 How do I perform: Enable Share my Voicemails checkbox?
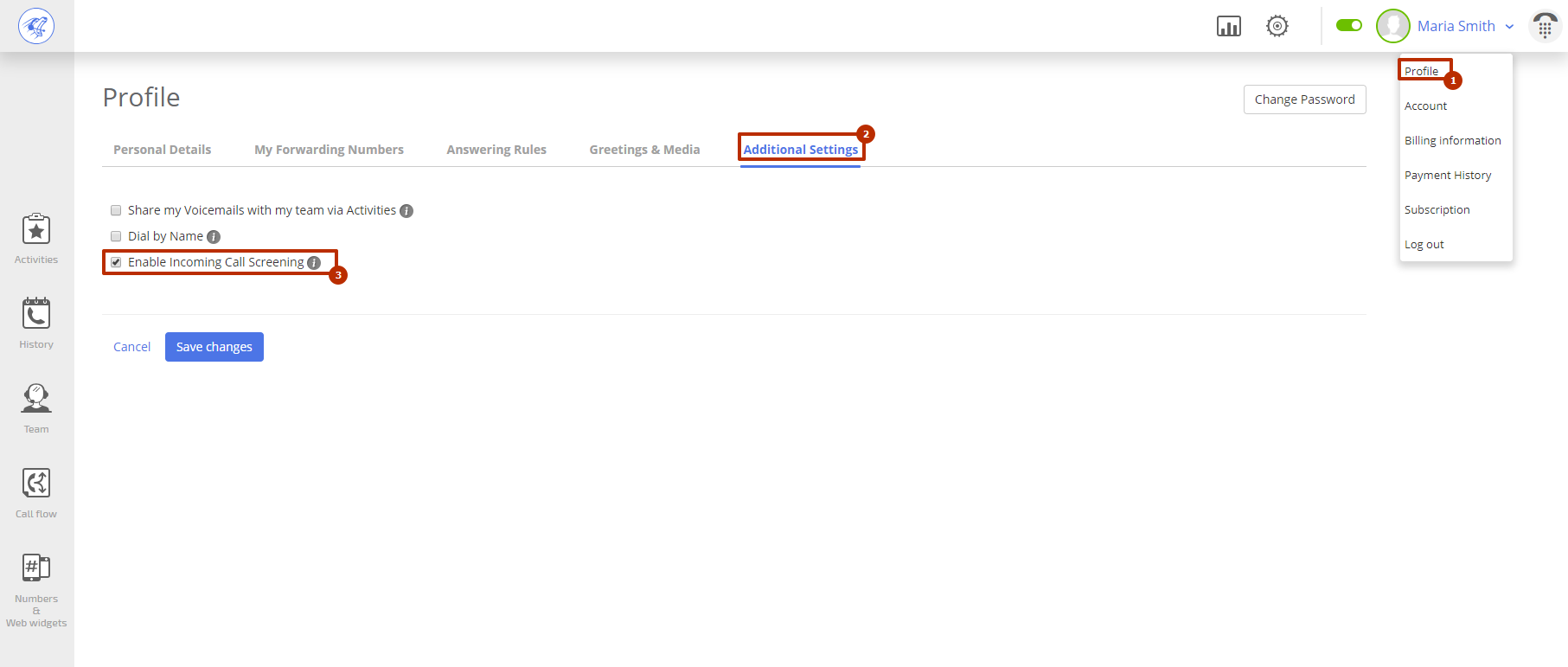116,210
